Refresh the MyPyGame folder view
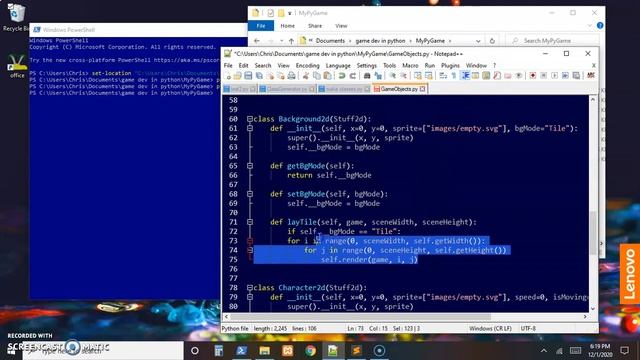The image size is (640, 360). pyautogui.click(x=492, y=41)
